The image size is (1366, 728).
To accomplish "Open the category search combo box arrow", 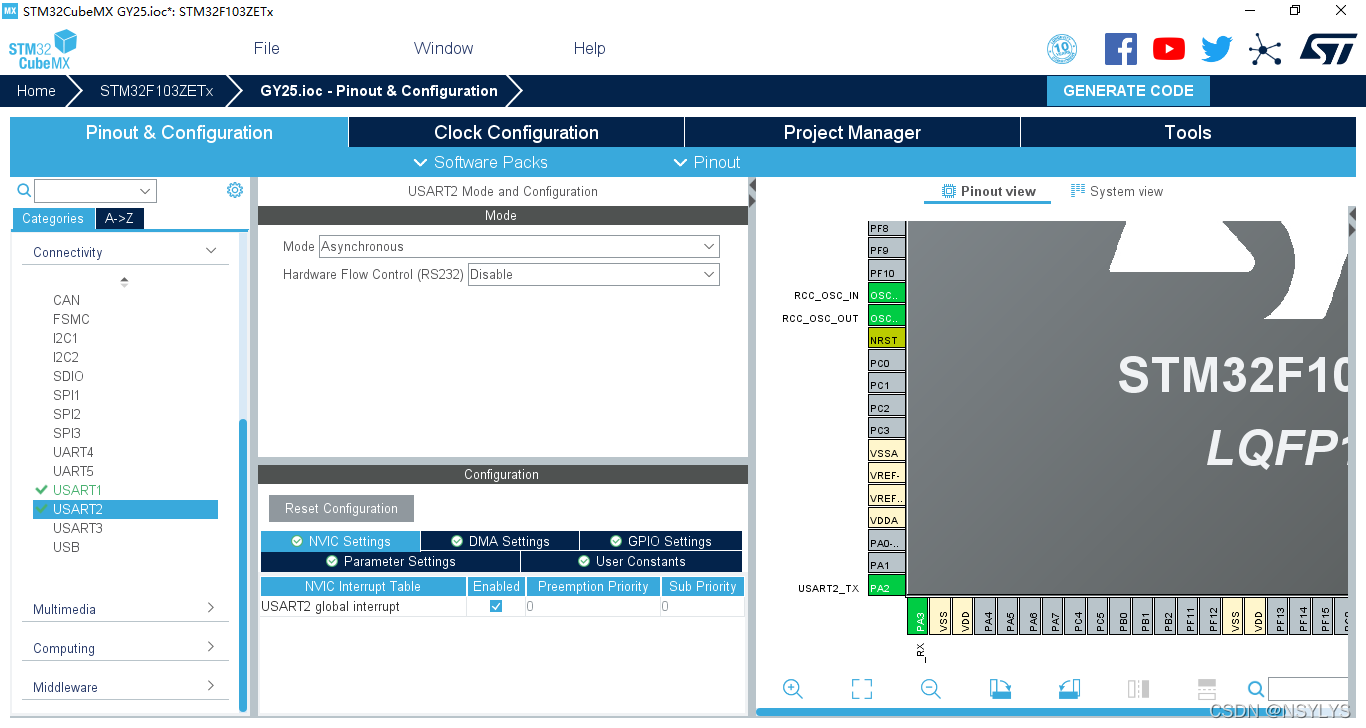I will coord(146,190).
